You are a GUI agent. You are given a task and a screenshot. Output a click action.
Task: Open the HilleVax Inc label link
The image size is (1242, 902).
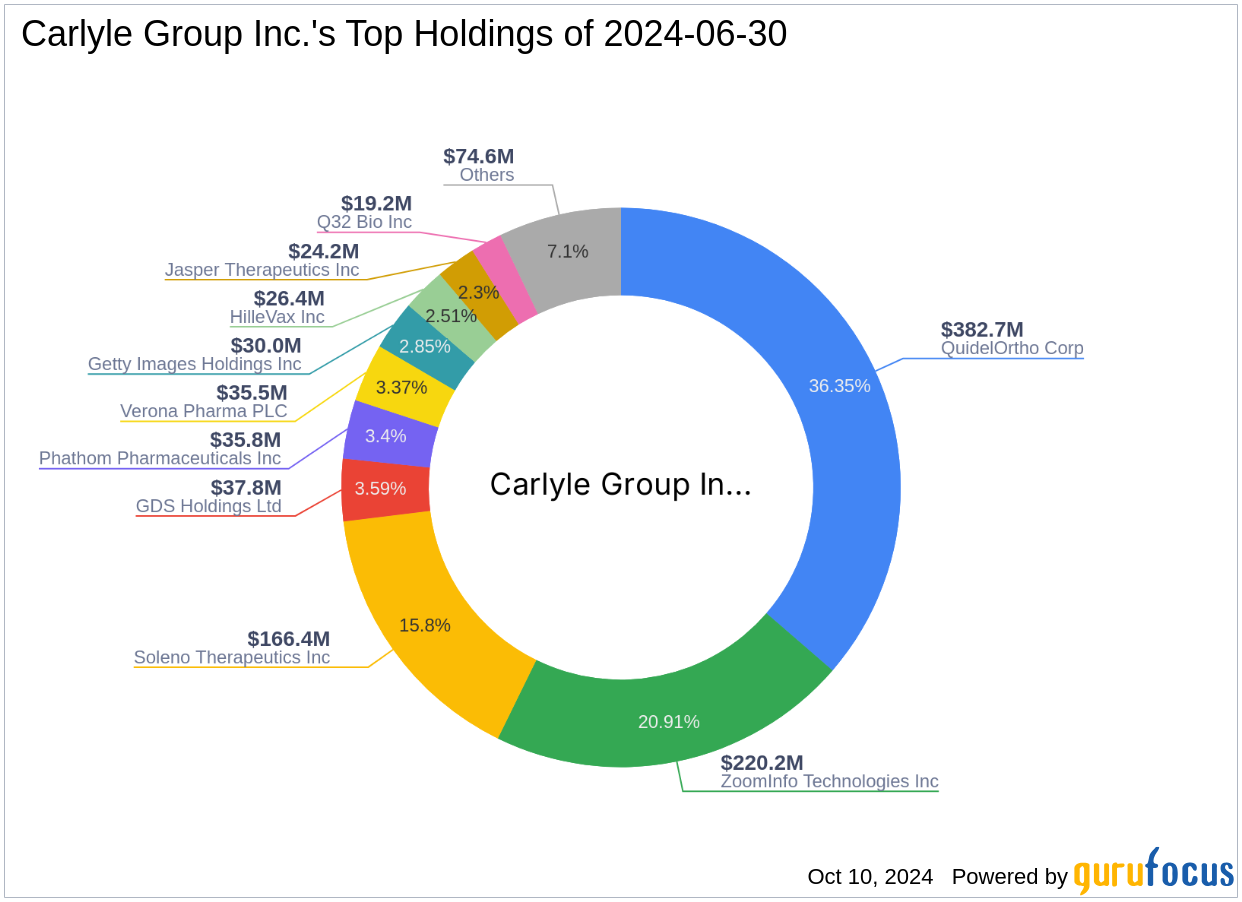point(277,316)
